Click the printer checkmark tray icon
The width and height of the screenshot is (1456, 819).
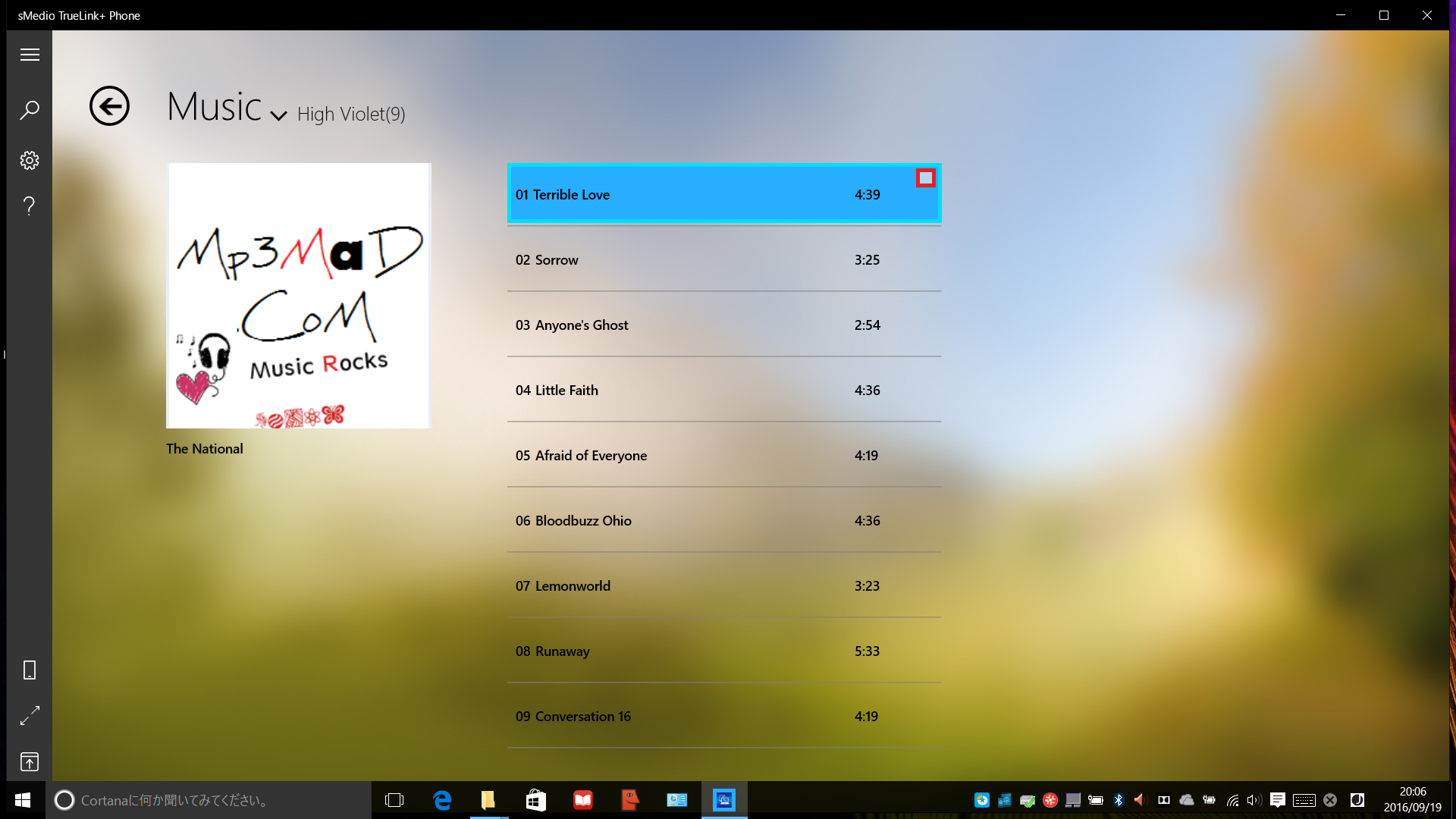pyautogui.click(x=1028, y=800)
